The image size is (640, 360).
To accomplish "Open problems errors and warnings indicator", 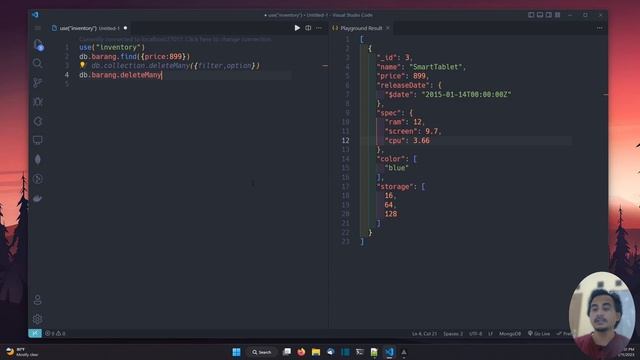I will pyautogui.click(x=55, y=333).
